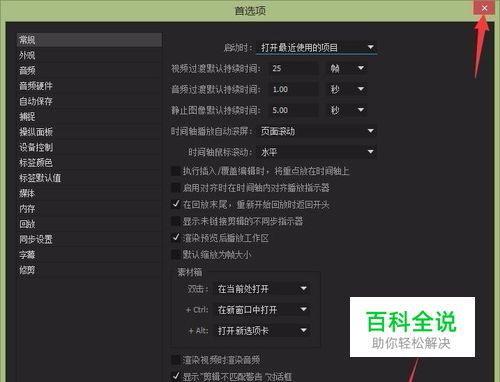Image resolution: width=500 pixels, height=382 pixels.
Task: Select 标签默认值 category
Action: tap(89, 178)
